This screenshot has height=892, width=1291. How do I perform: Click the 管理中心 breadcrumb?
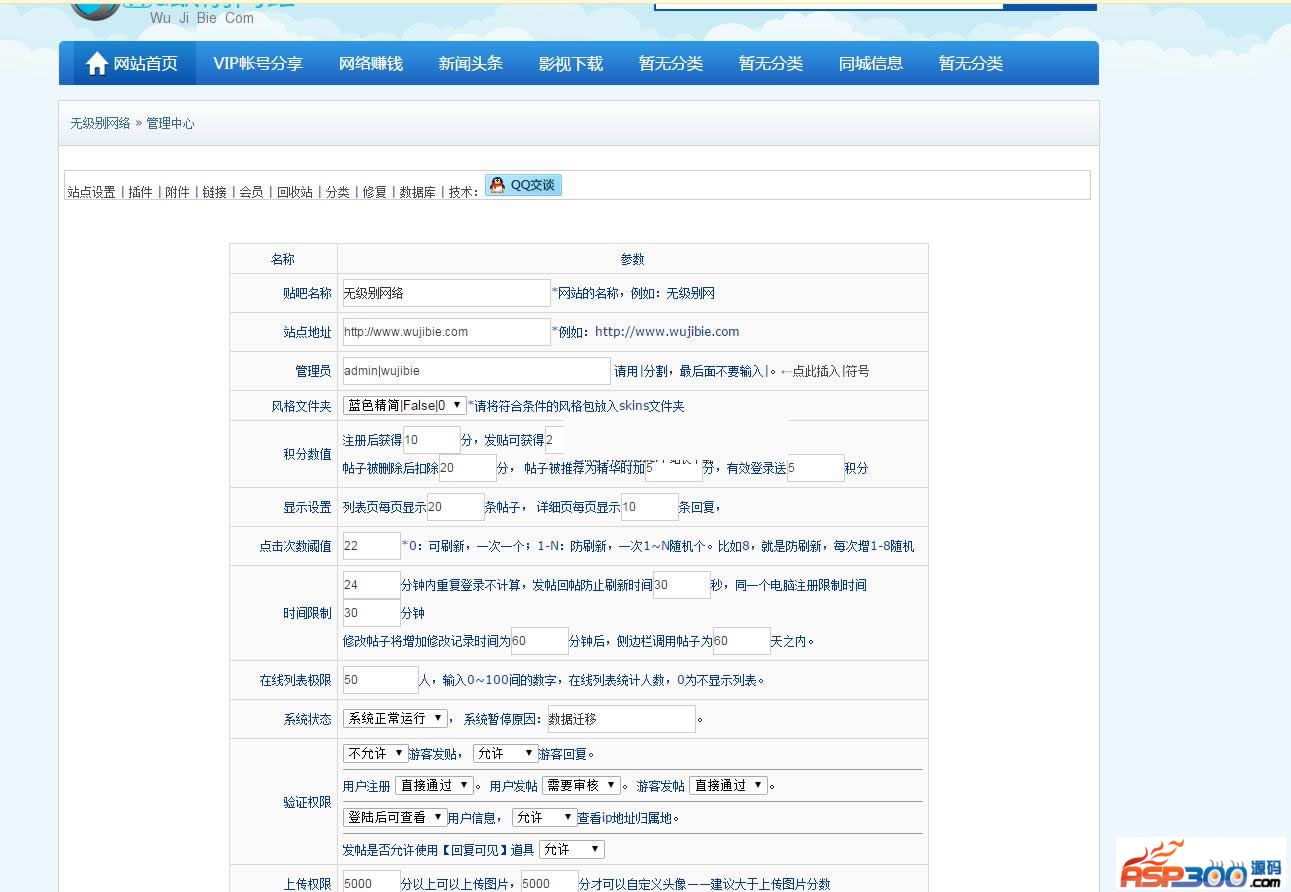tap(170, 123)
